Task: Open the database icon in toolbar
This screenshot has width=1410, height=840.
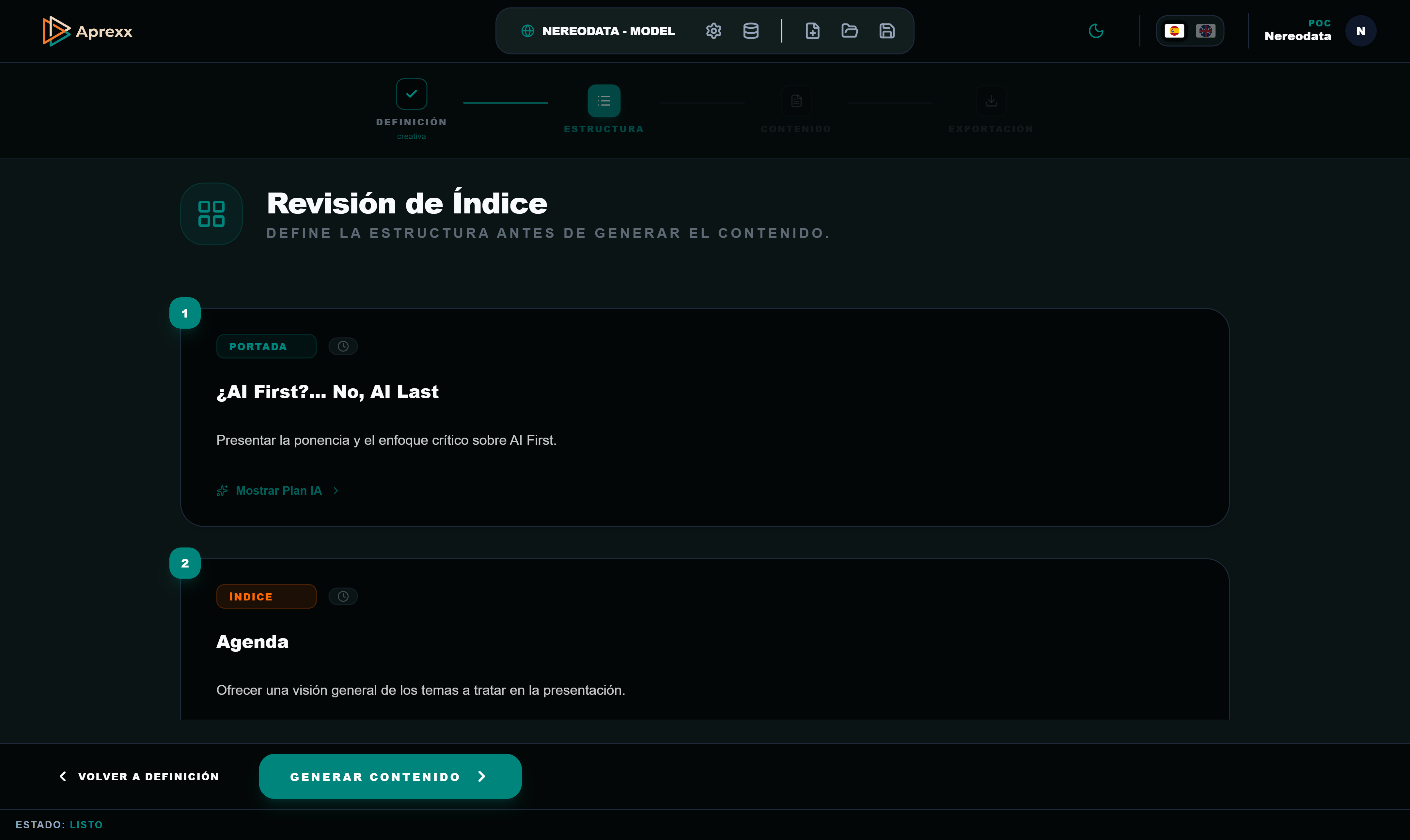Action: (751, 31)
